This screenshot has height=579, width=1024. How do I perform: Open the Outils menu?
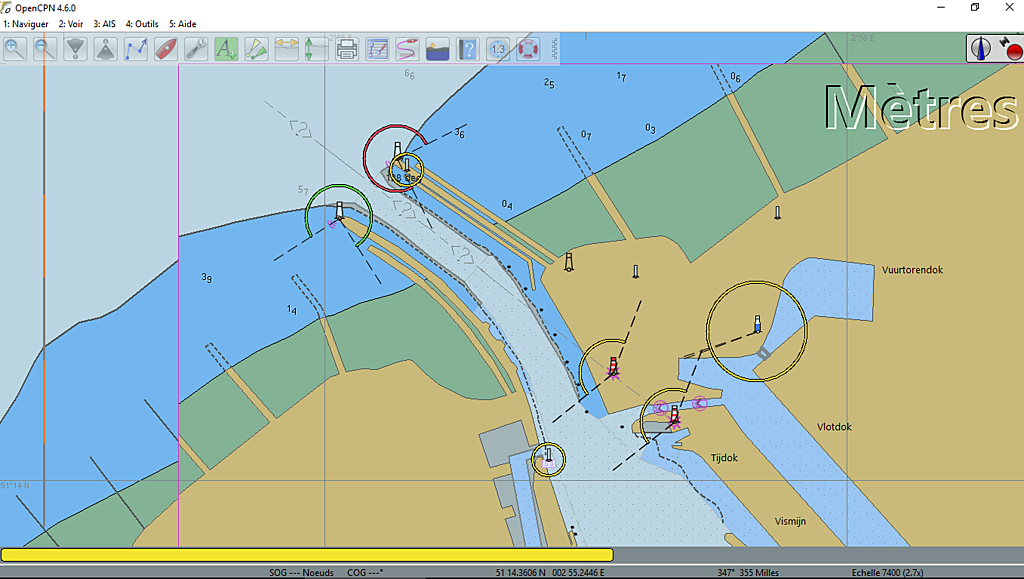(x=142, y=23)
